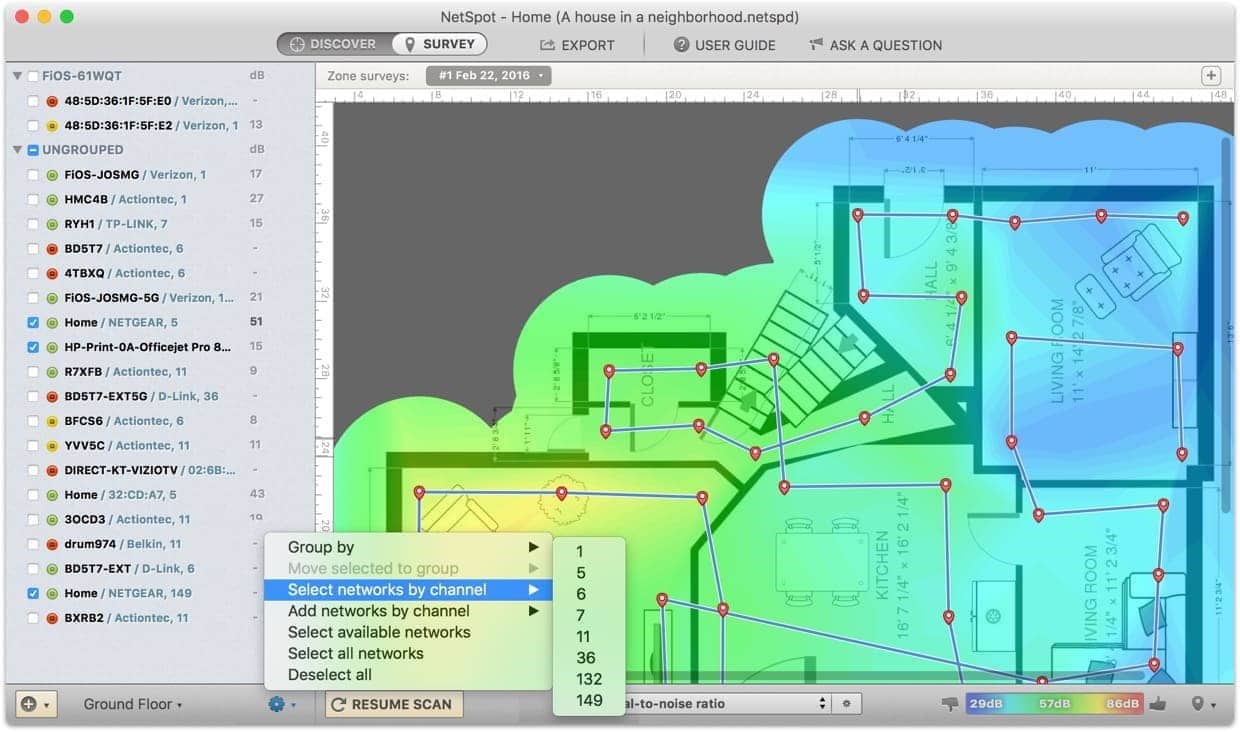Choose channel 11 in the submenu
The image size is (1240, 732).
584,636
